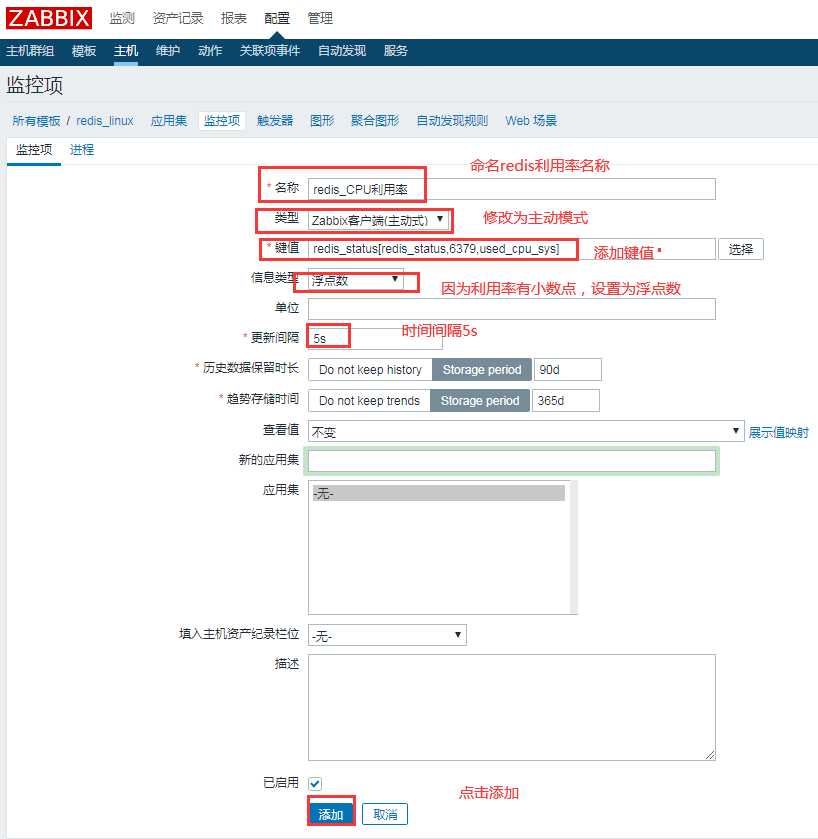Screen dimensions: 818x839
Task: Click the 新的应用集 input field
Action: [511, 461]
